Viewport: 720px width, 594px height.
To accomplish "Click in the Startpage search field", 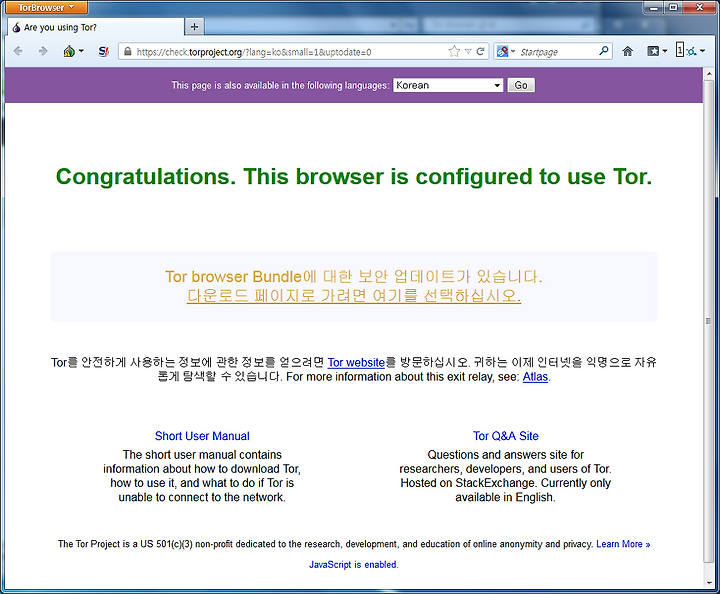I will [x=557, y=52].
